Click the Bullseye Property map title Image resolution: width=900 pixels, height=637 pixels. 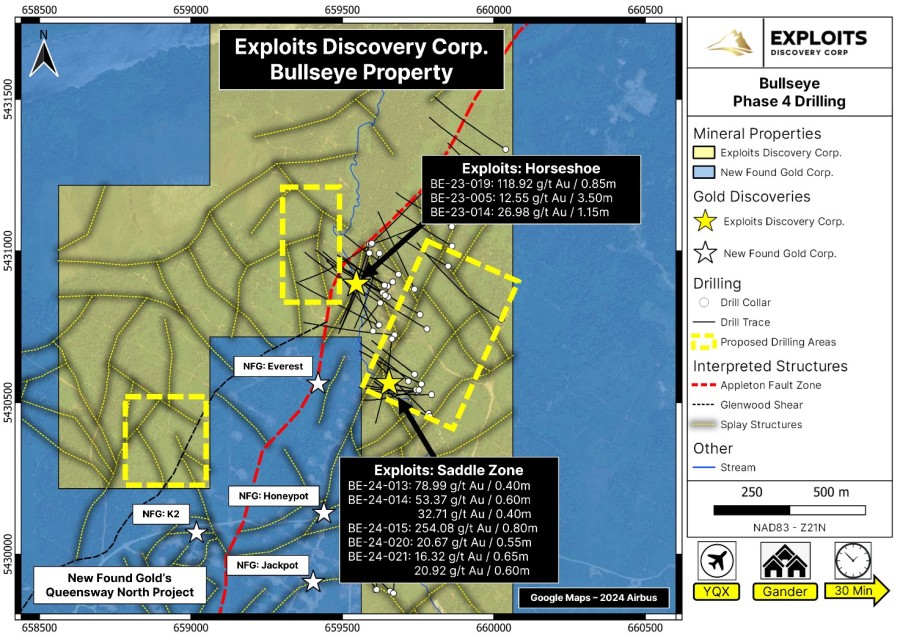(362, 72)
